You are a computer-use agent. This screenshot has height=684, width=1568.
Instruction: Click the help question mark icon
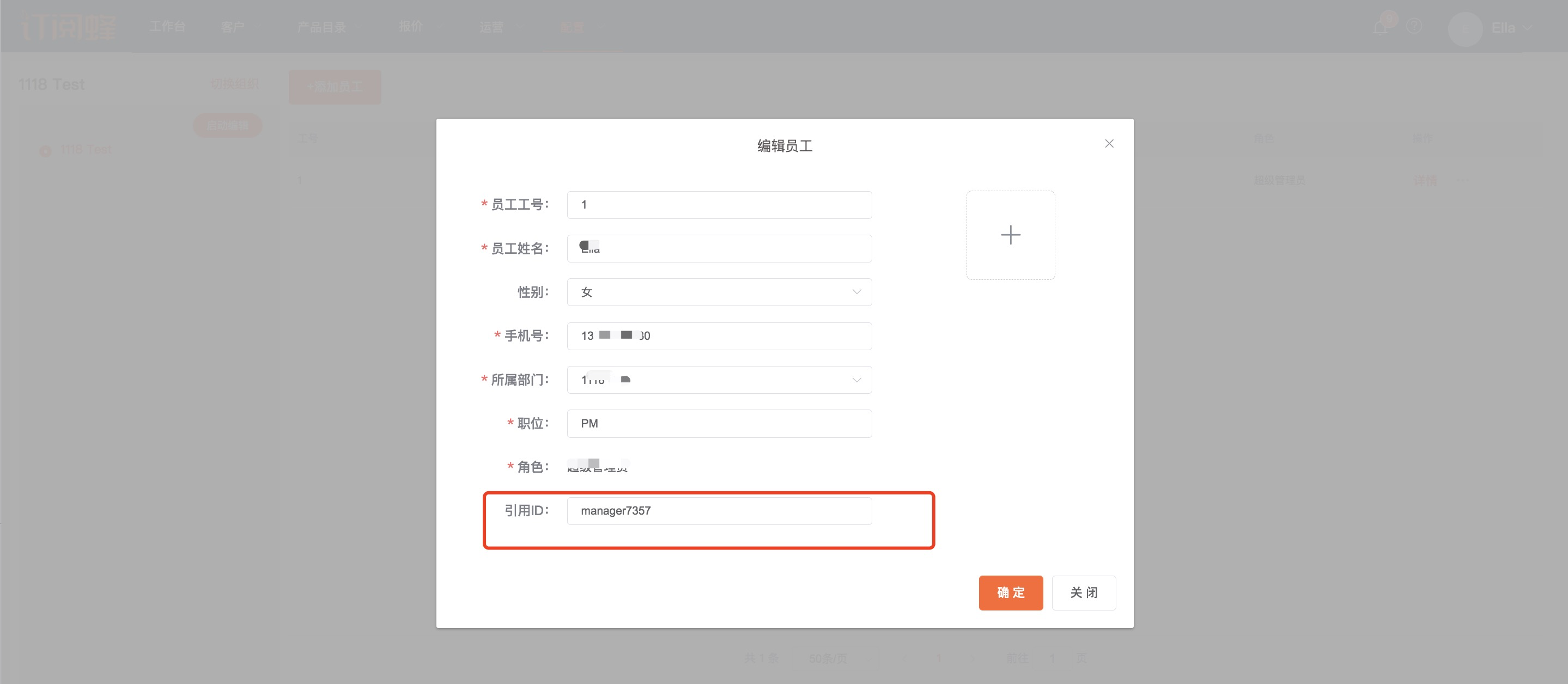1413,27
